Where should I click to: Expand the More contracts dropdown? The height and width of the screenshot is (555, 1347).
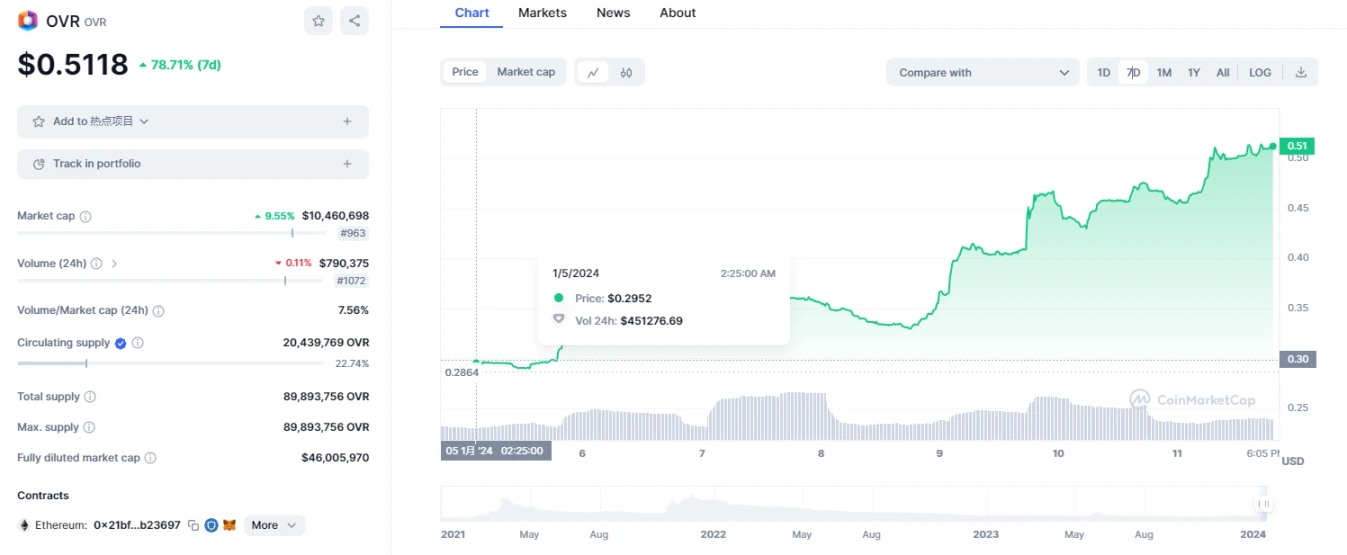coord(274,525)
